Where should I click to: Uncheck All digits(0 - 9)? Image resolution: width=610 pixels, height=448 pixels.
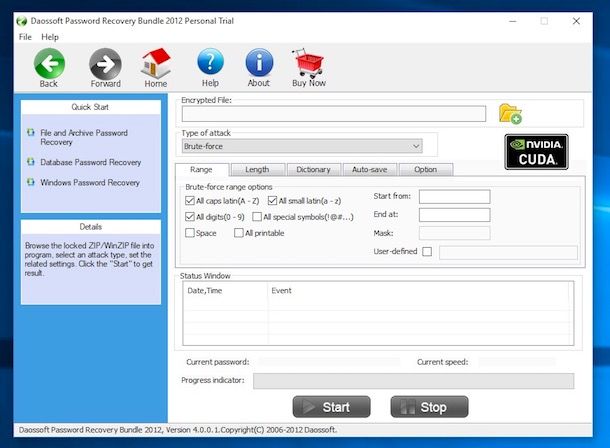coord(190,217)
